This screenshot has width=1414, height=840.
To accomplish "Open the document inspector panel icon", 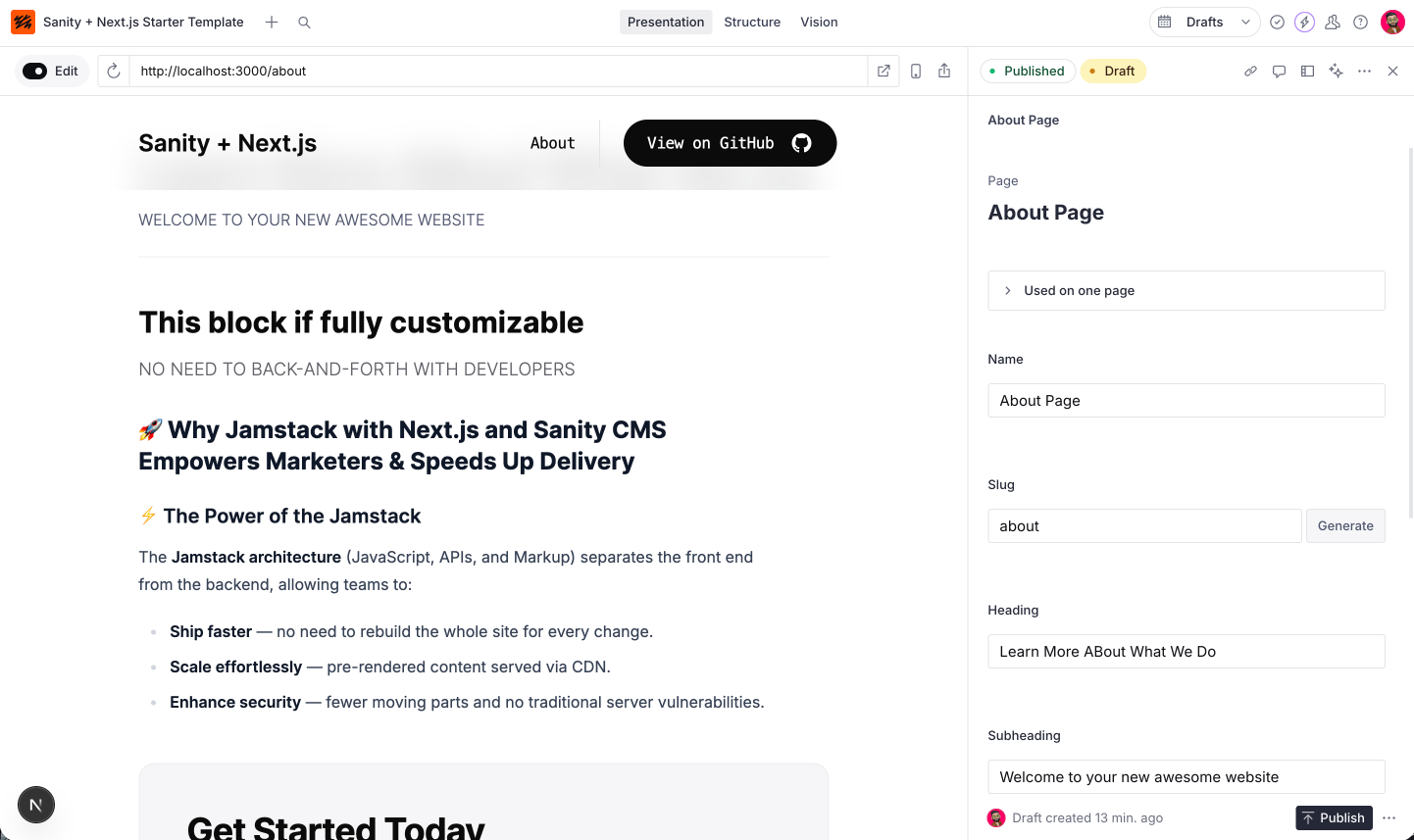I will 1307,71.
